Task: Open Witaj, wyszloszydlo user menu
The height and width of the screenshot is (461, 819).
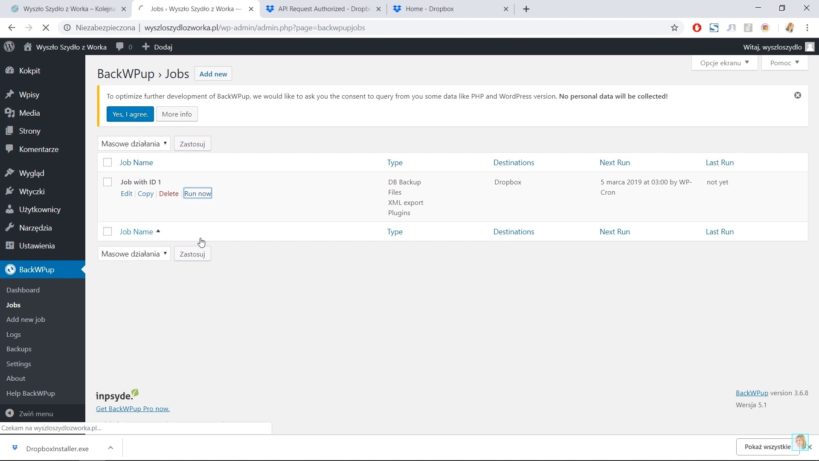Action: pyautogui.click(x=778, y=46)
